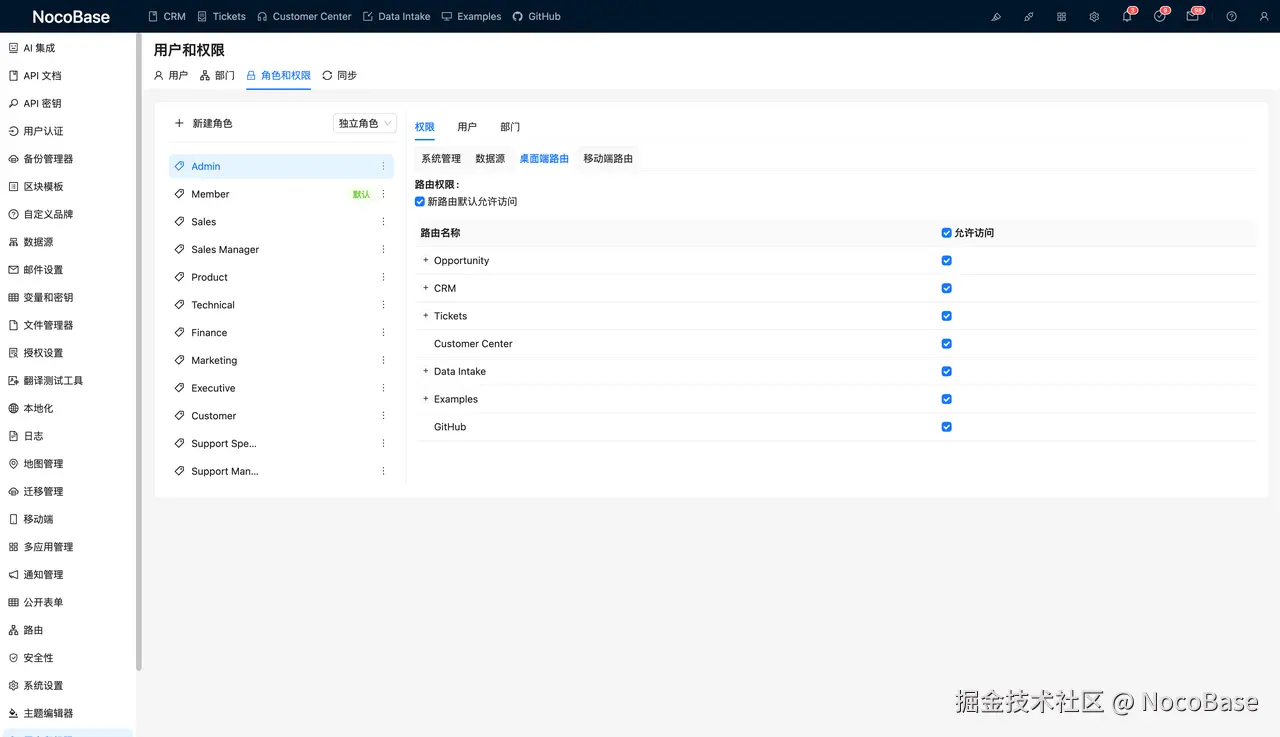Open notifications bell icon
Image resolution: width=1280 pixels, height=737 pixels.
pyautogui.click(x=1127, y=17)
